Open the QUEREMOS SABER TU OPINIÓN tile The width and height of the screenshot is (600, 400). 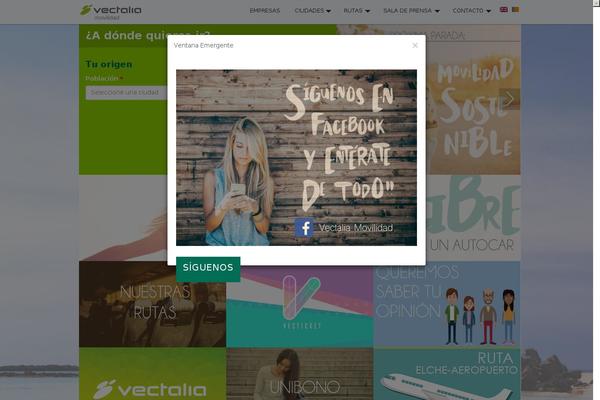pos(447,304)
